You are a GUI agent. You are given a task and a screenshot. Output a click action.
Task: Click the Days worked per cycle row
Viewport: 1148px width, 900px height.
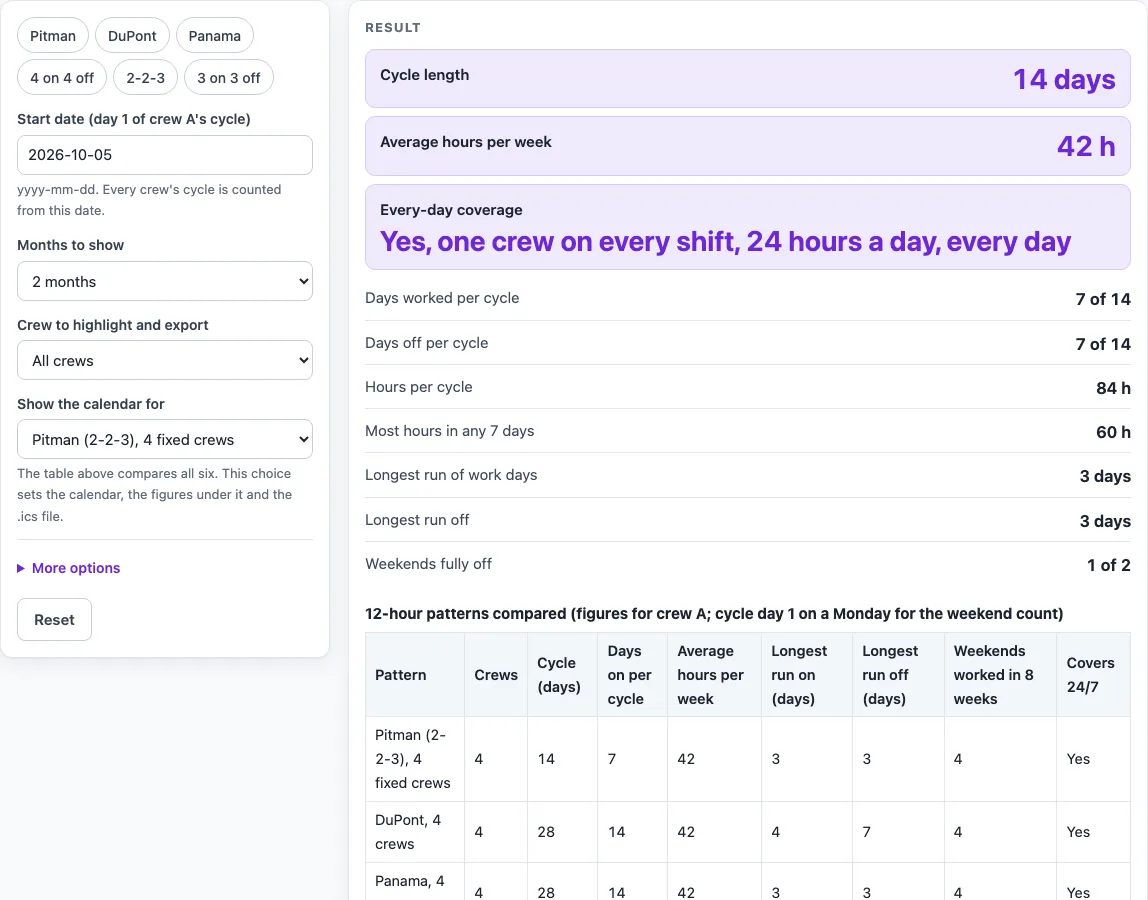(x=748, y=298)
